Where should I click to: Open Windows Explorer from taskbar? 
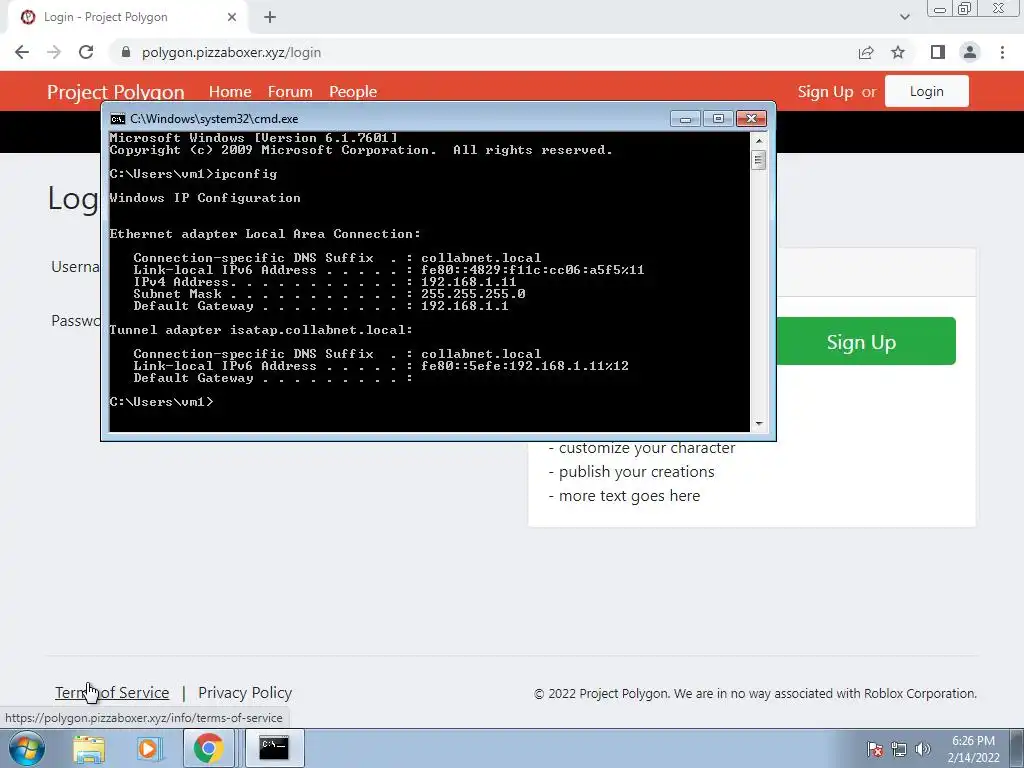point(89,748)
